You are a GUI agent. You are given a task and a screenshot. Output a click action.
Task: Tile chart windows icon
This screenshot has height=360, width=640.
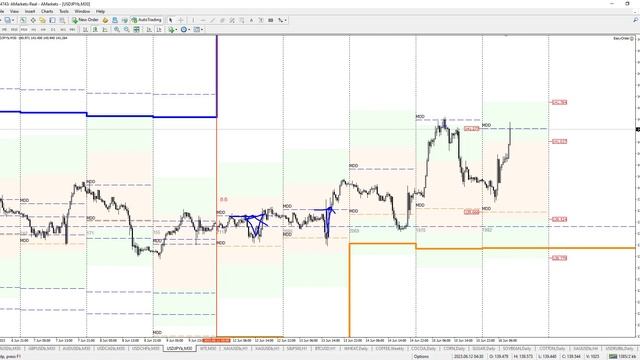pos(137,29)
